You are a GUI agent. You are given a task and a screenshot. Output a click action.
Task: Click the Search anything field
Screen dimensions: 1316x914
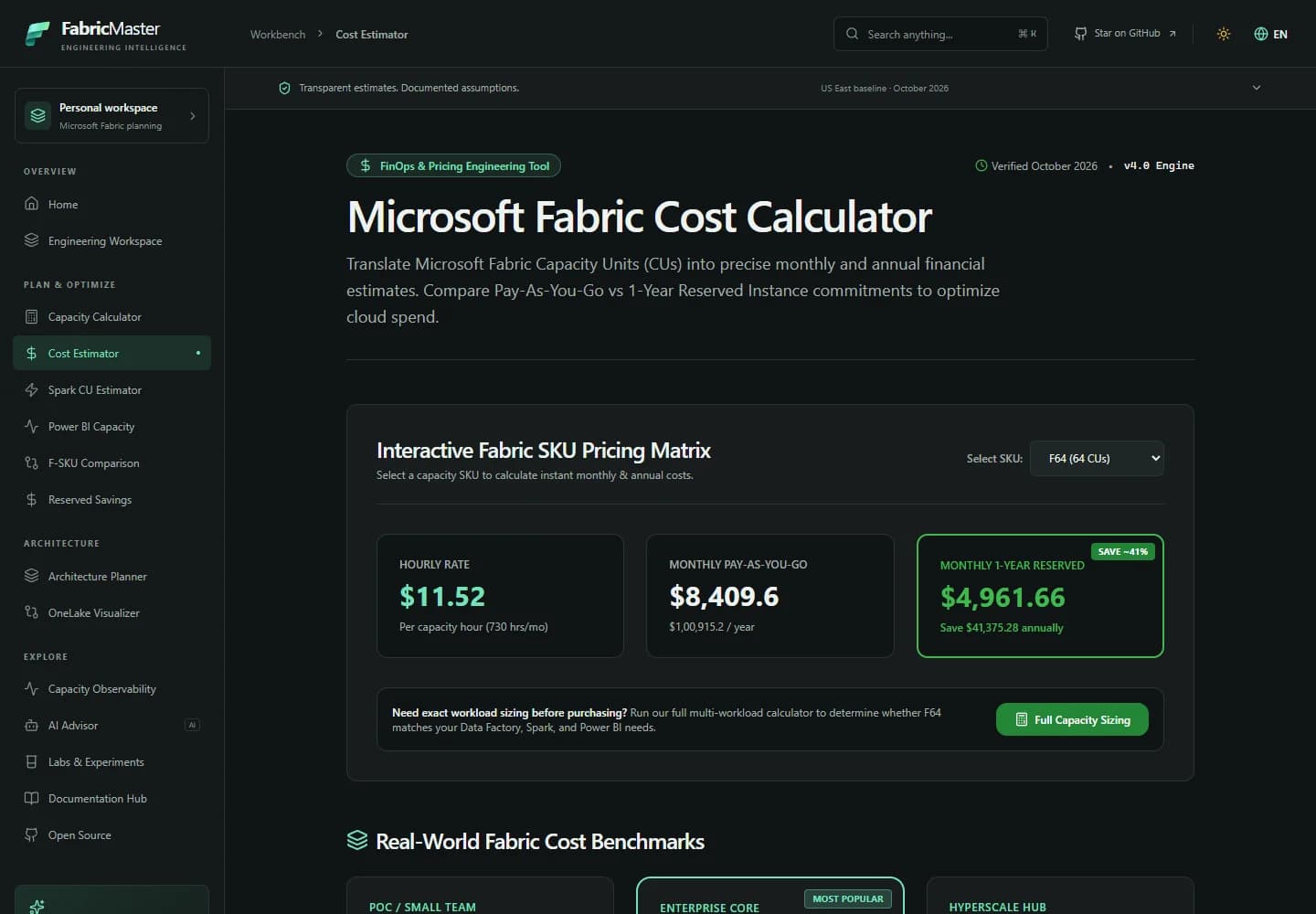click(940, 34)
